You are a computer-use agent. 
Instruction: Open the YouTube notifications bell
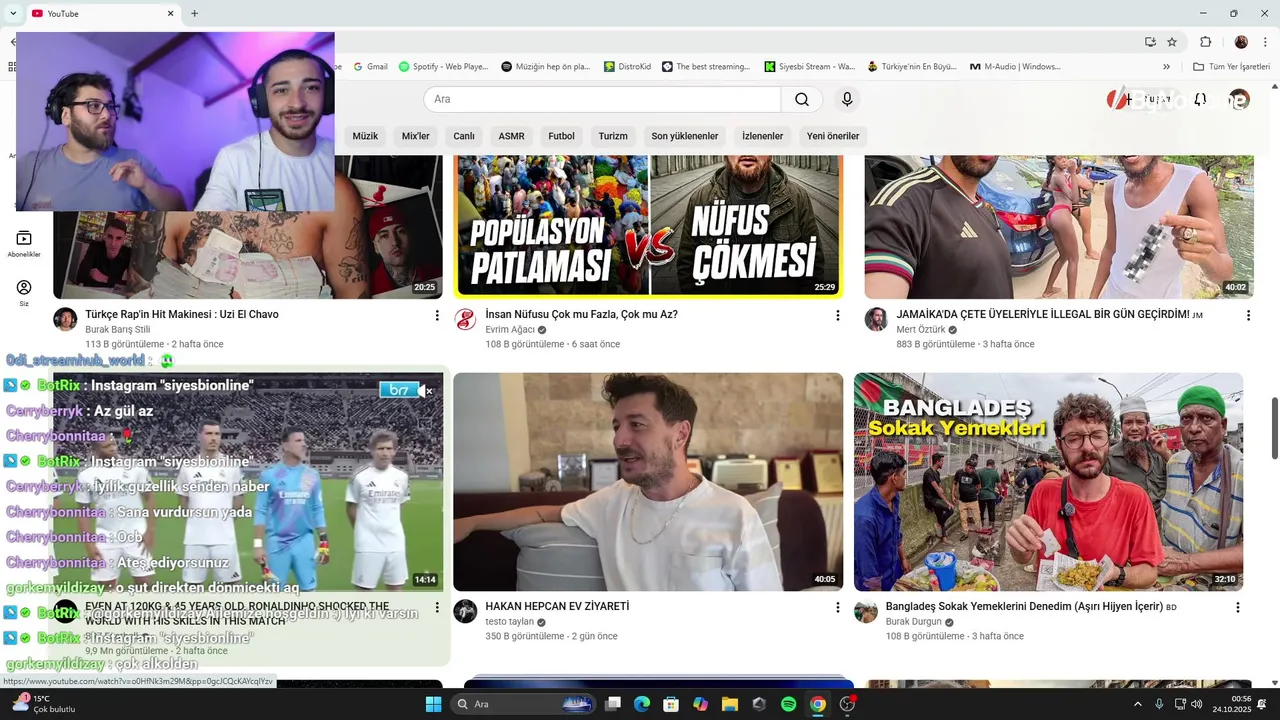(1200, 99)
